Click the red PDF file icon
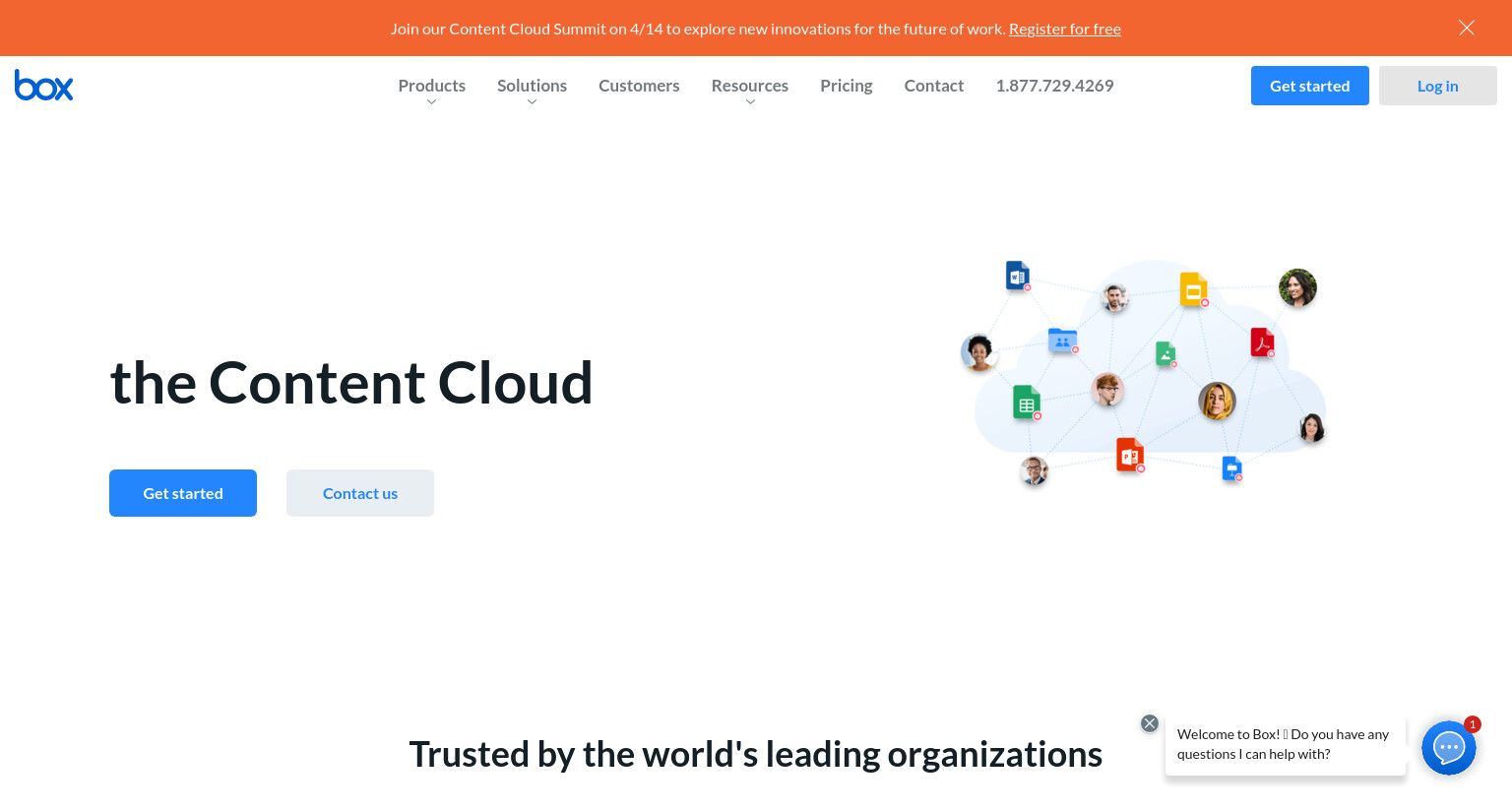The height and width of the screenshot is (811, 1512). 1263,343
